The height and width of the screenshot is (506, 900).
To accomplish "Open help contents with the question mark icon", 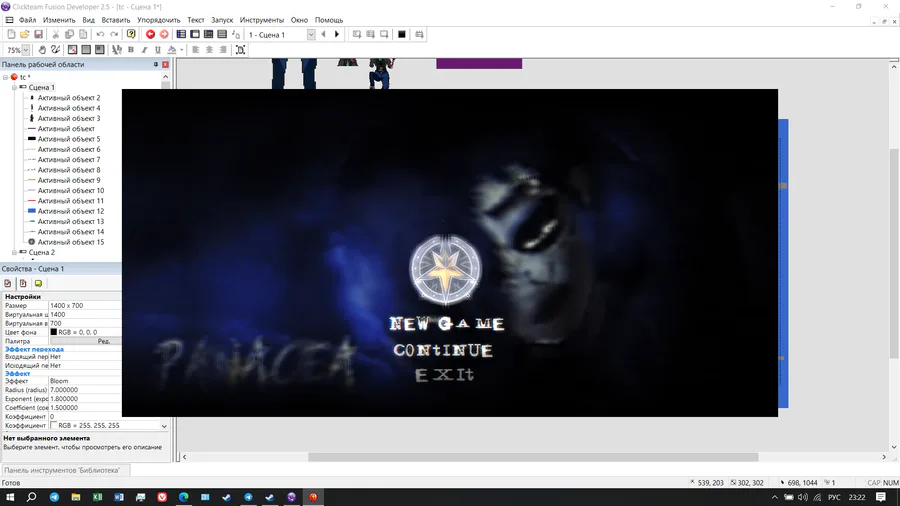I will (x=131, y=34).
